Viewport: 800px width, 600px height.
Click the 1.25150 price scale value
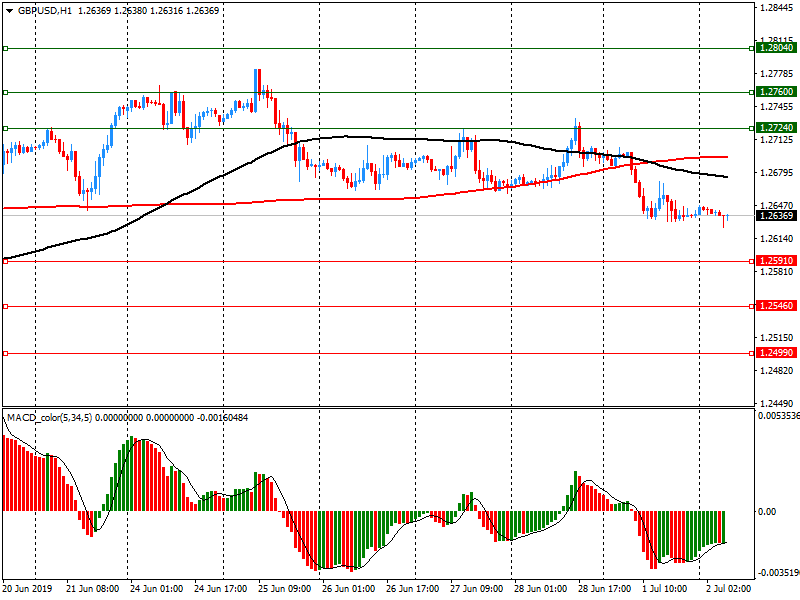pos(777,338)
